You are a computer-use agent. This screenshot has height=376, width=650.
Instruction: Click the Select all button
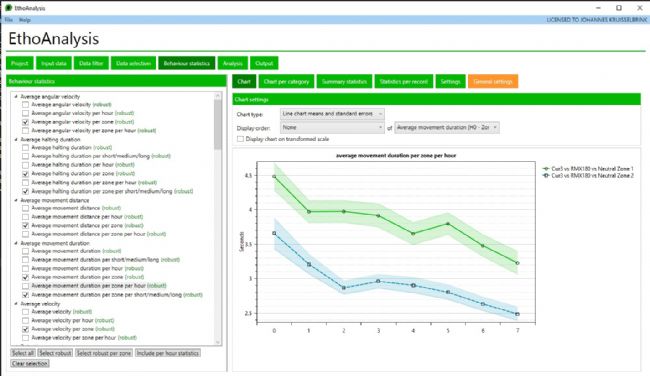click(23, 353)
